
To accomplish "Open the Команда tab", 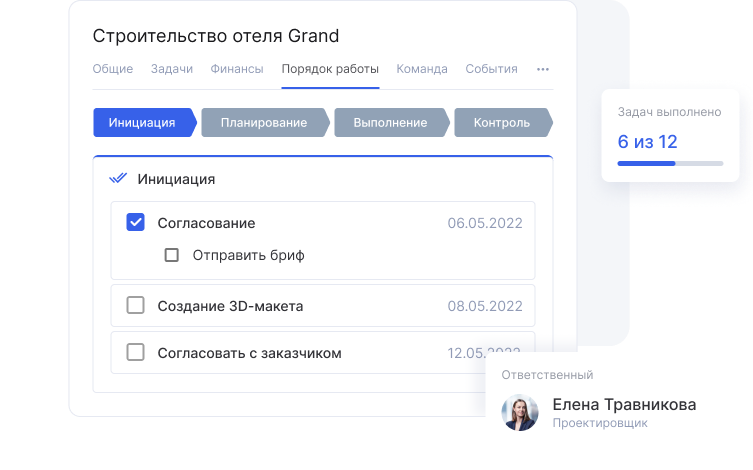I will point(422,70).
